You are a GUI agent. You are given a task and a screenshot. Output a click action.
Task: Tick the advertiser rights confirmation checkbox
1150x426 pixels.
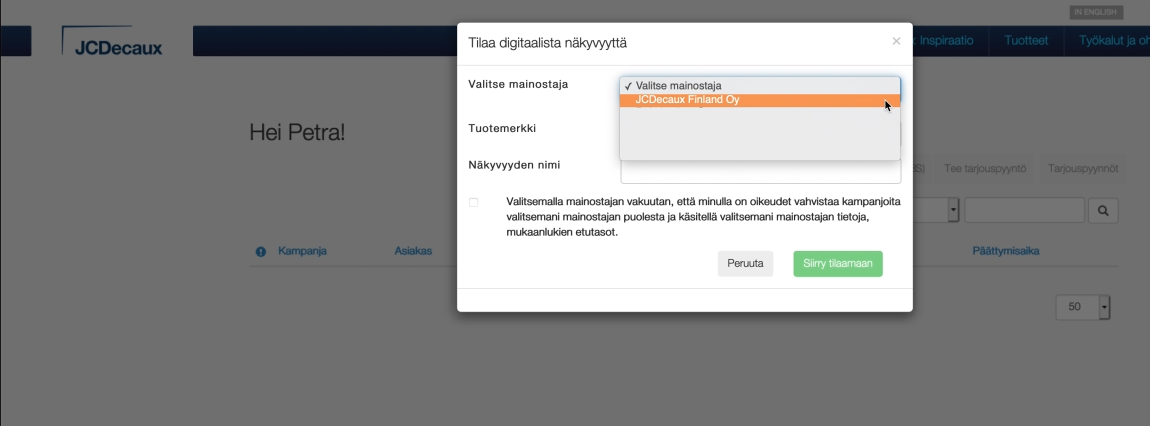click(x=473, y=202)
